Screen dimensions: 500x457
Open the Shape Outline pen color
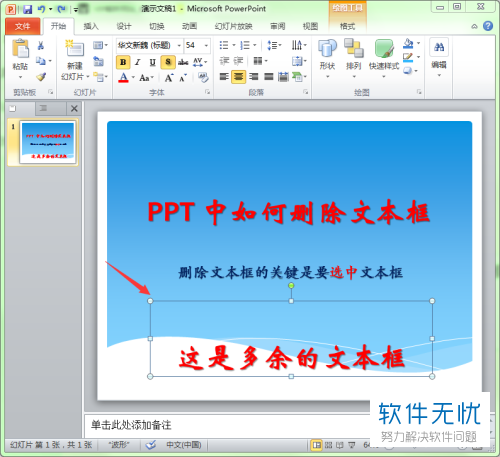[x=408, y=57]
